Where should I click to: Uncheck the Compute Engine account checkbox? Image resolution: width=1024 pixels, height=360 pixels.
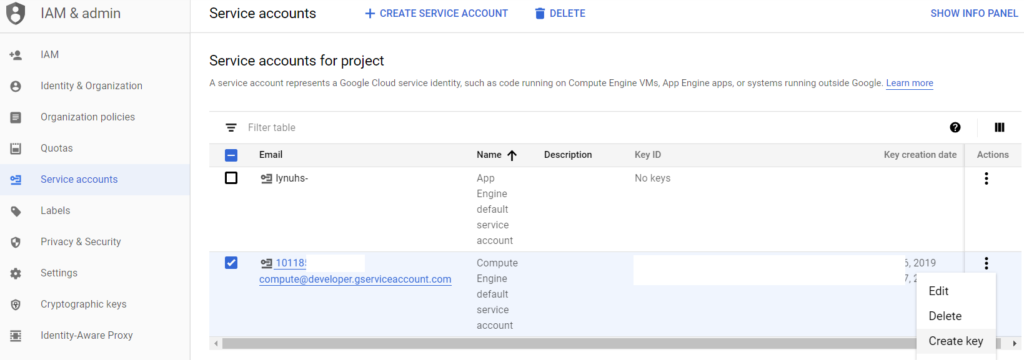(231, 263)
